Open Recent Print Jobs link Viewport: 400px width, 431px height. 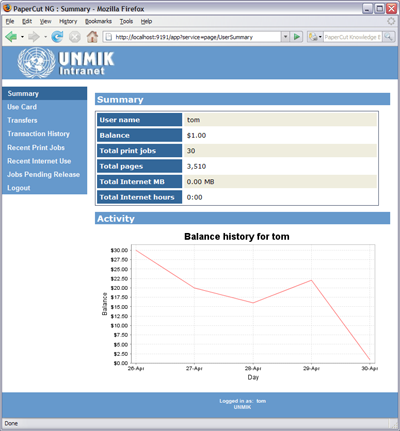pos(36,147)
